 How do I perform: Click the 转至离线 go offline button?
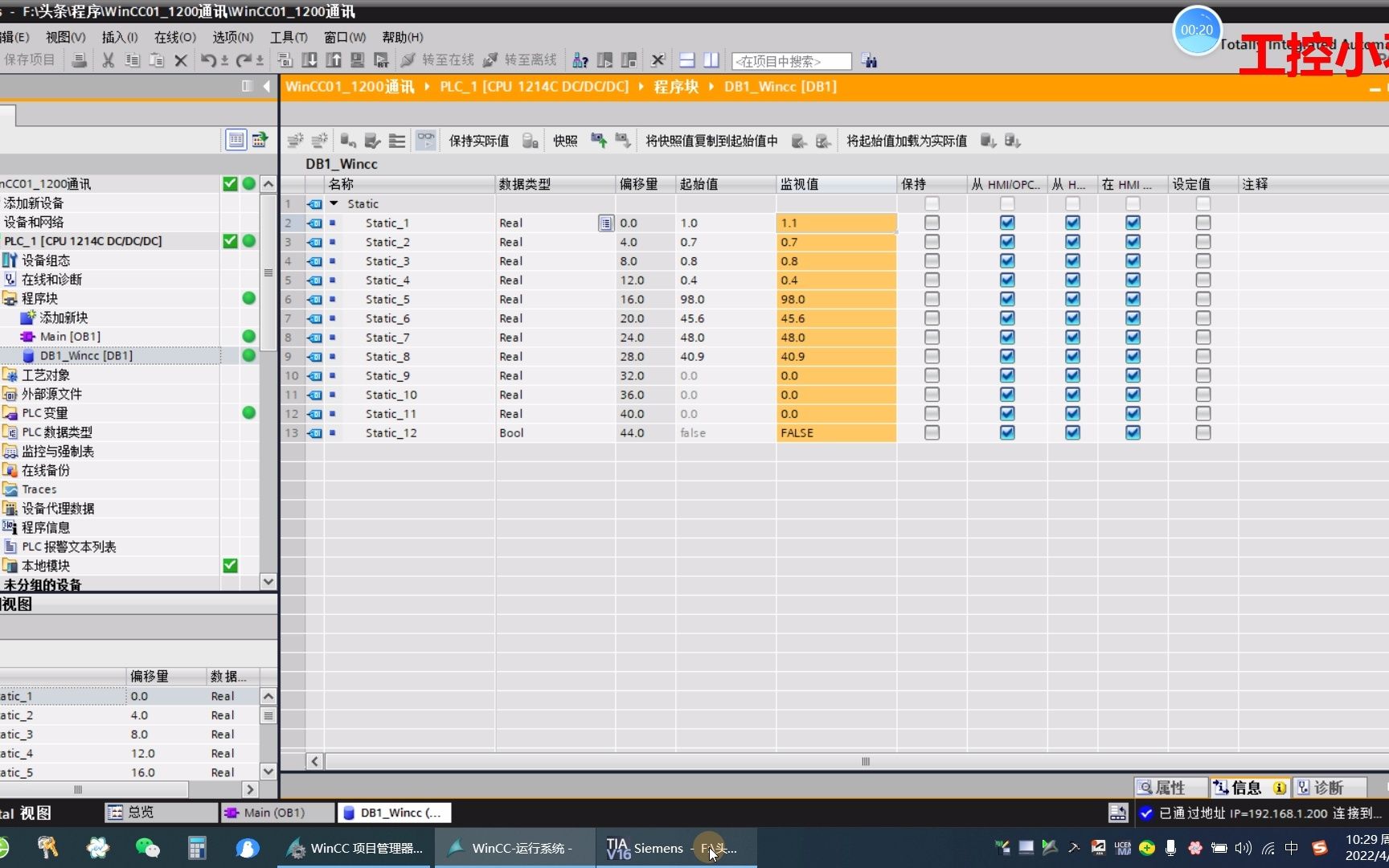[x=520, y=60]
